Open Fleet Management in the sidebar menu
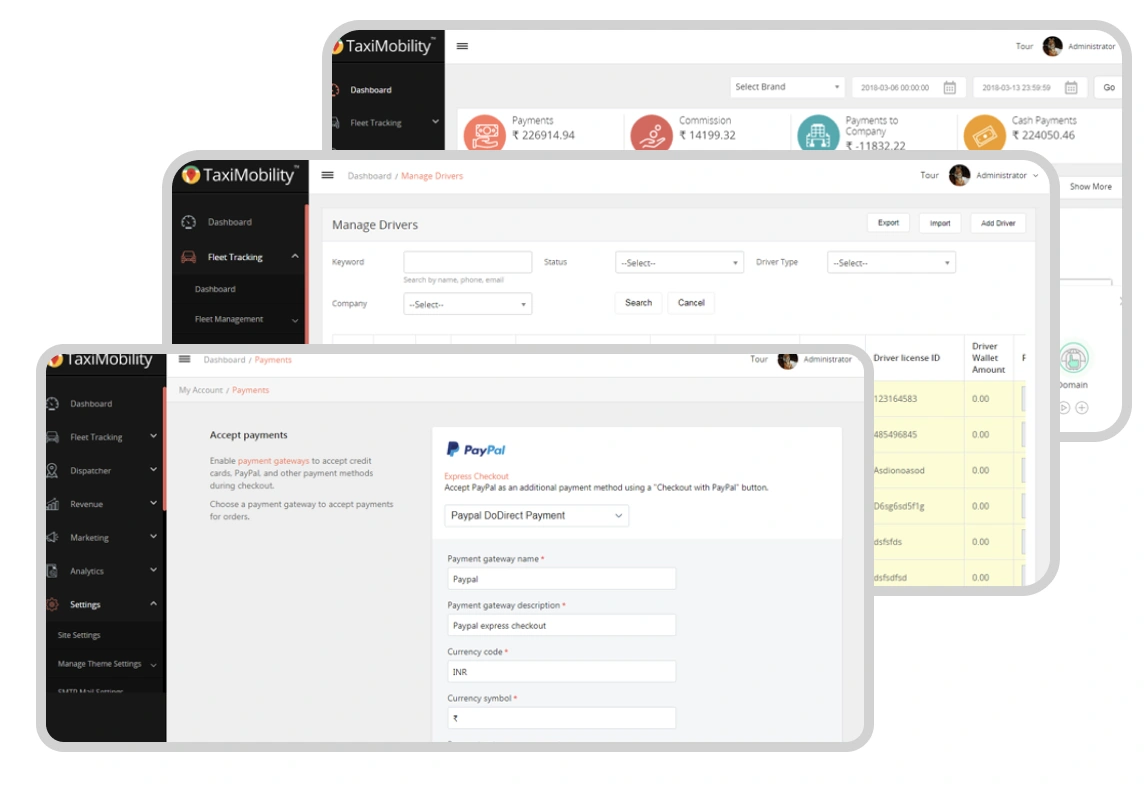The image size is (1148, 792). [x=229, y=320]
